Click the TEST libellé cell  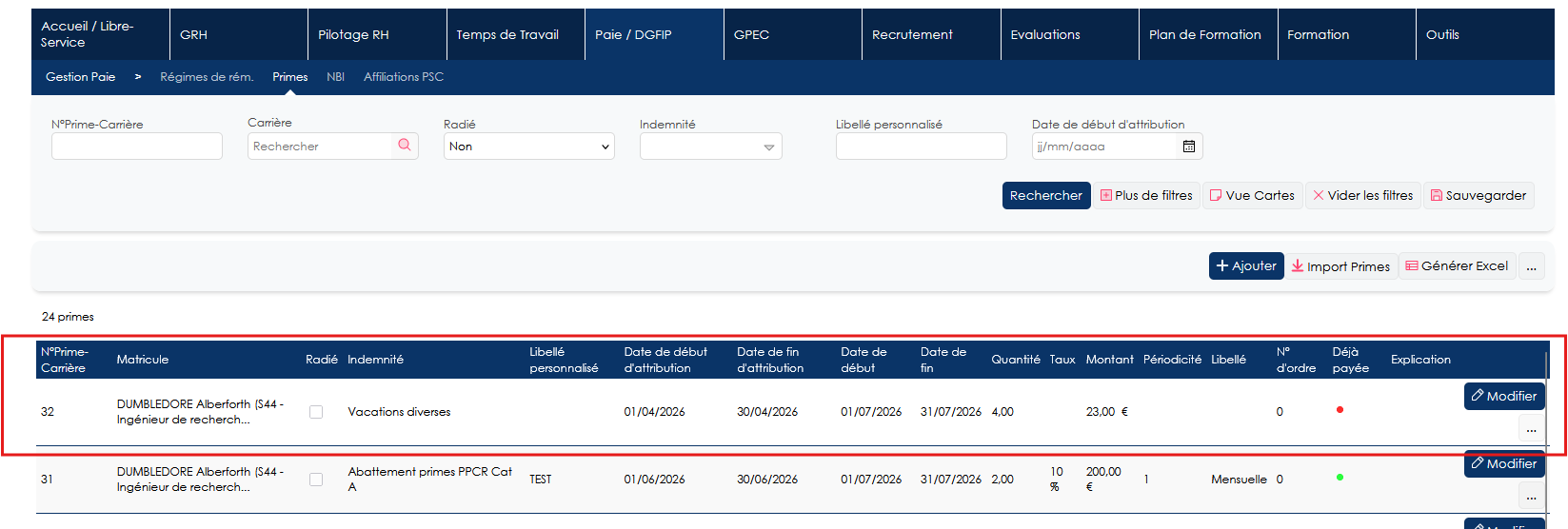(541, 480)
